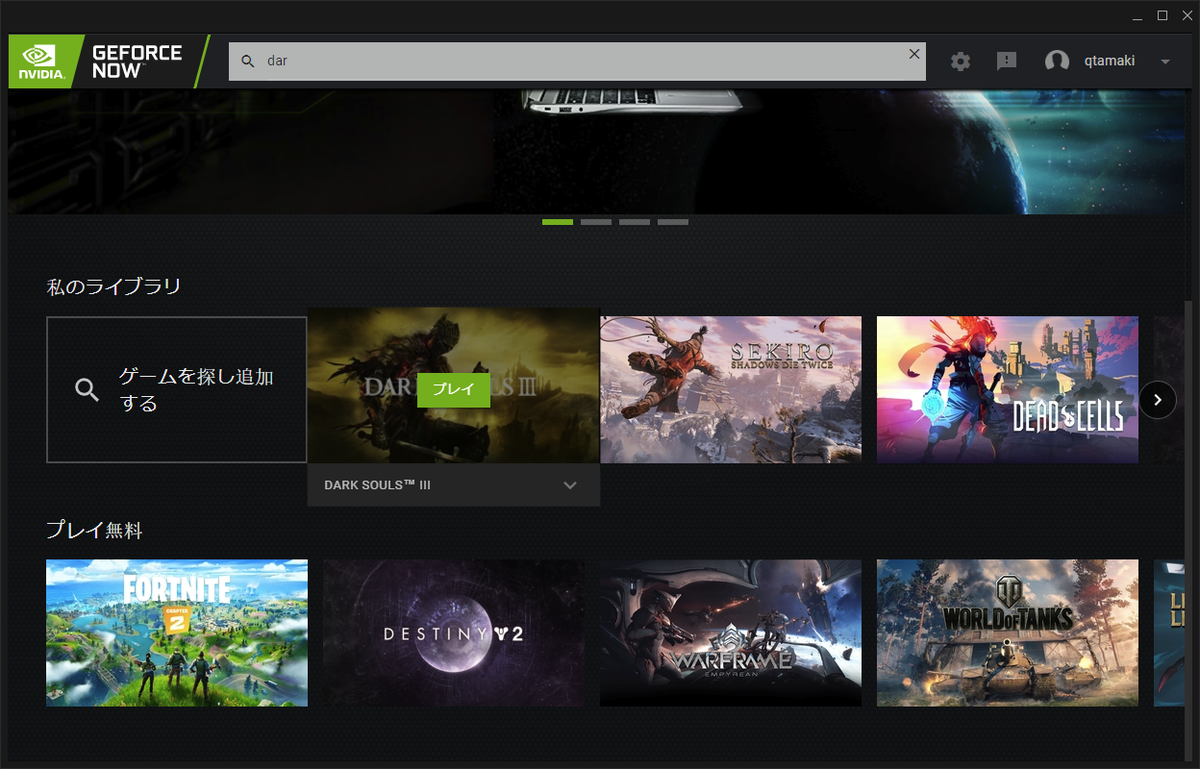Select the Dead Cells game thumbnail

(1007, 390)
